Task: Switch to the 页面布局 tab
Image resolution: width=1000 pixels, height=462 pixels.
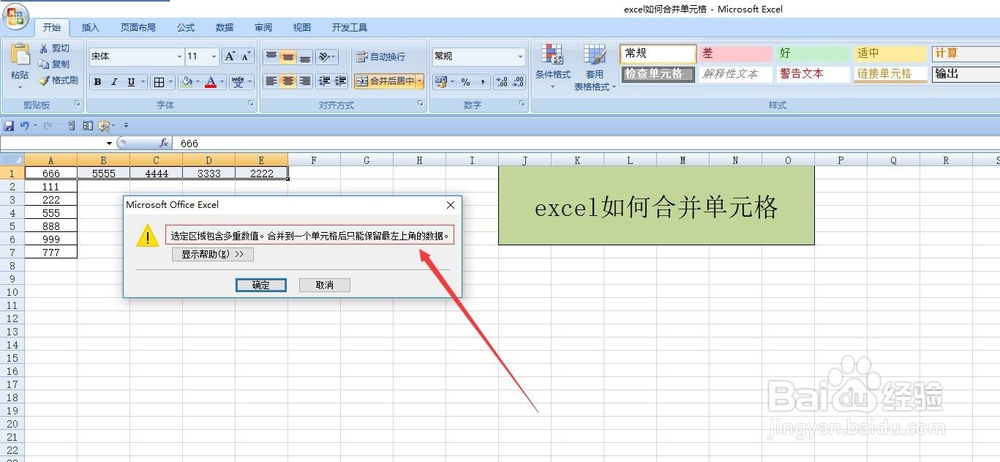Action: pyautogui.click(x=138, y=27)
